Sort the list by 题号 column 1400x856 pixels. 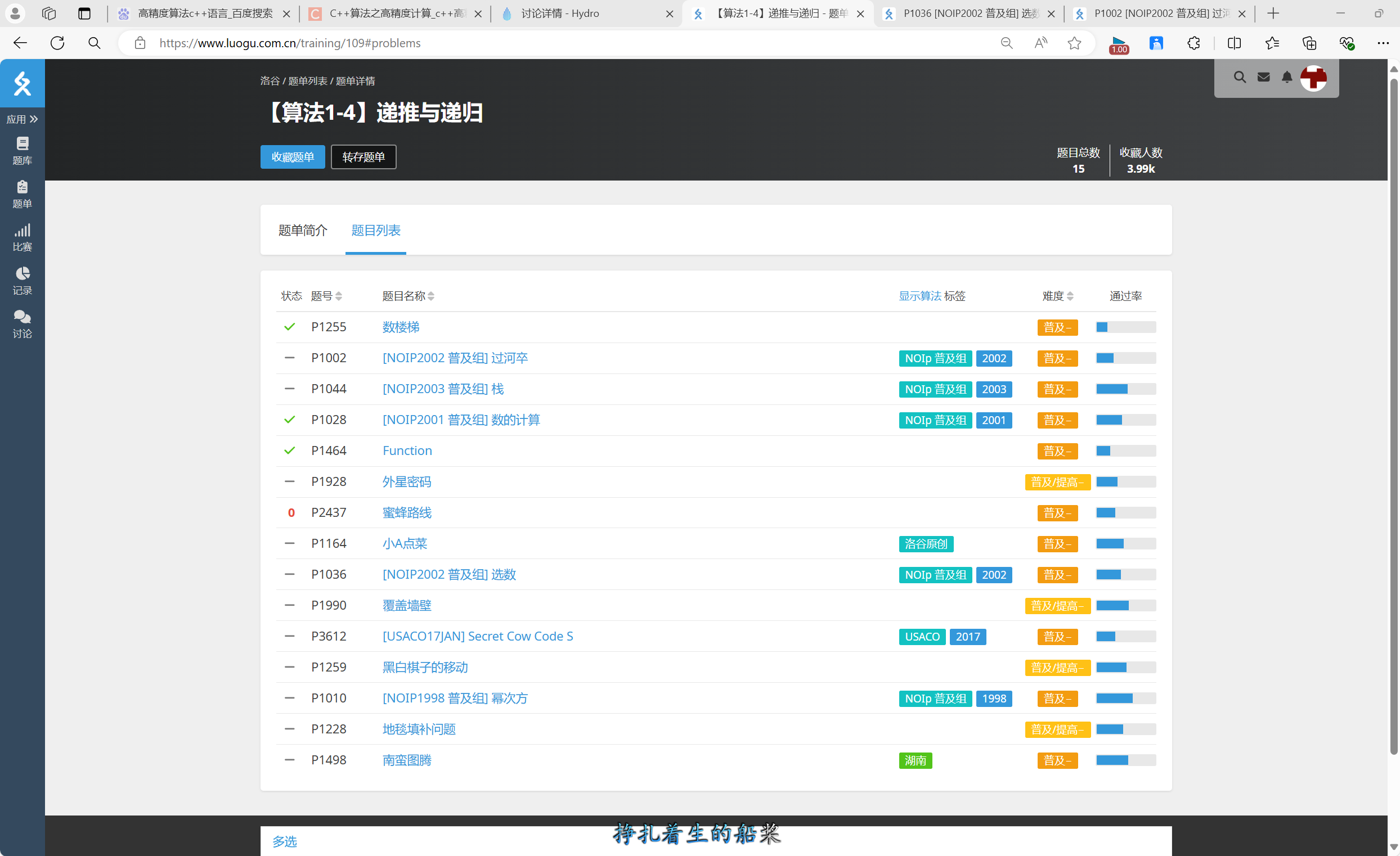326,296
